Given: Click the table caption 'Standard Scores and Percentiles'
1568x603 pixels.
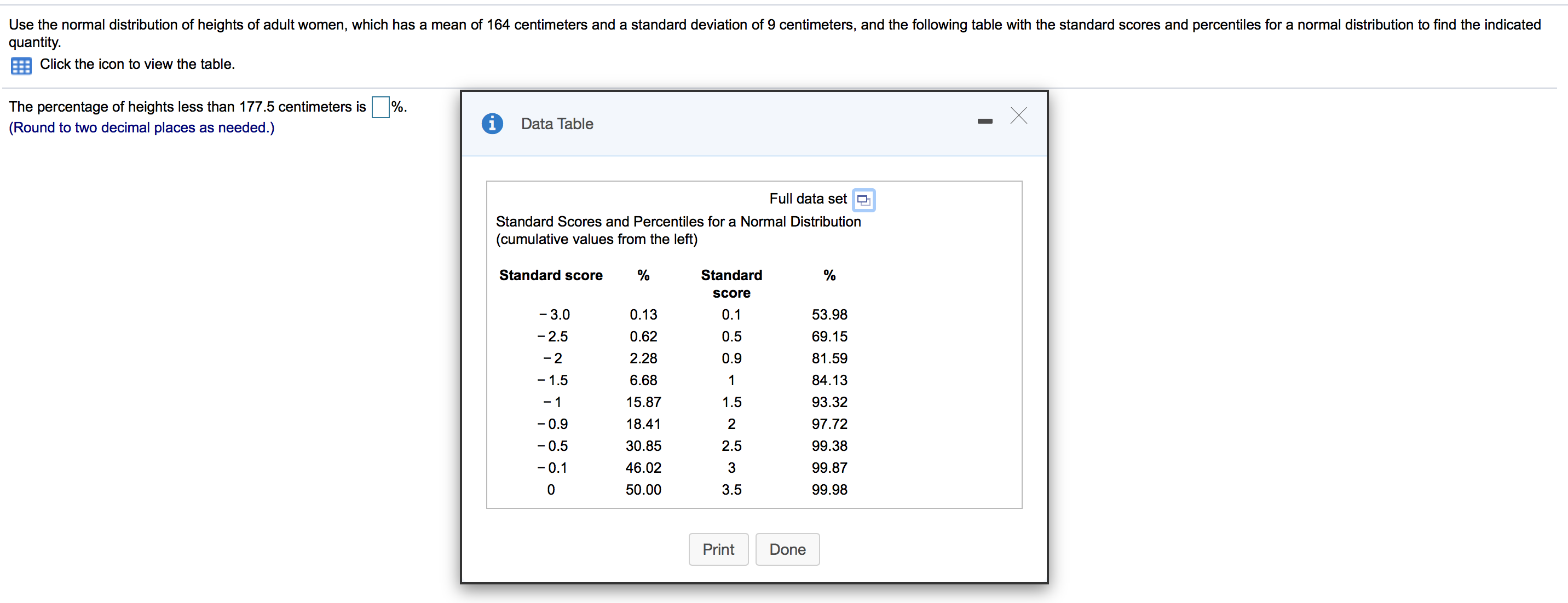Looking at the screenshot, I should (x=677, y=222).
